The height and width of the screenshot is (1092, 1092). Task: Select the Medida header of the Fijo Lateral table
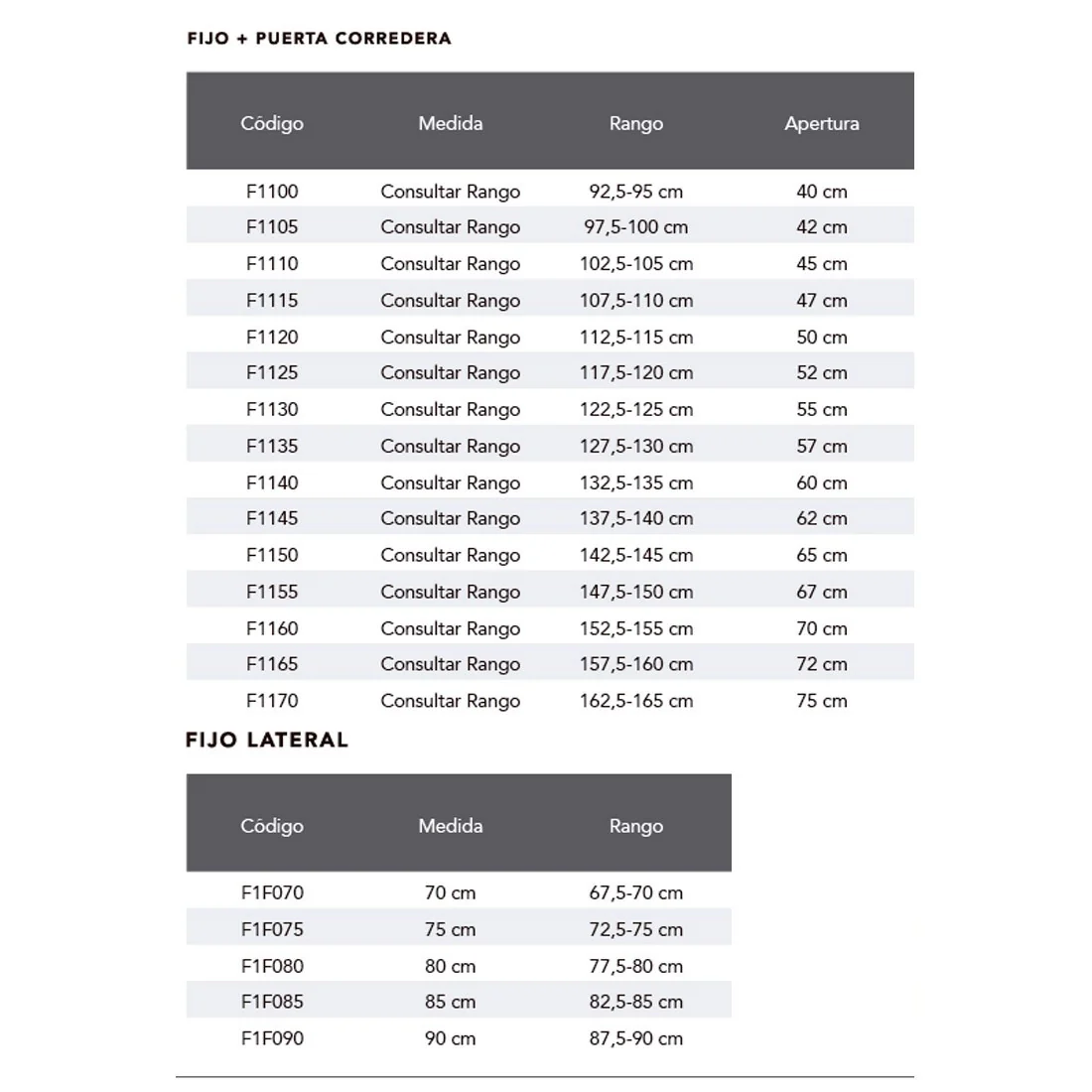coord(450,826)
